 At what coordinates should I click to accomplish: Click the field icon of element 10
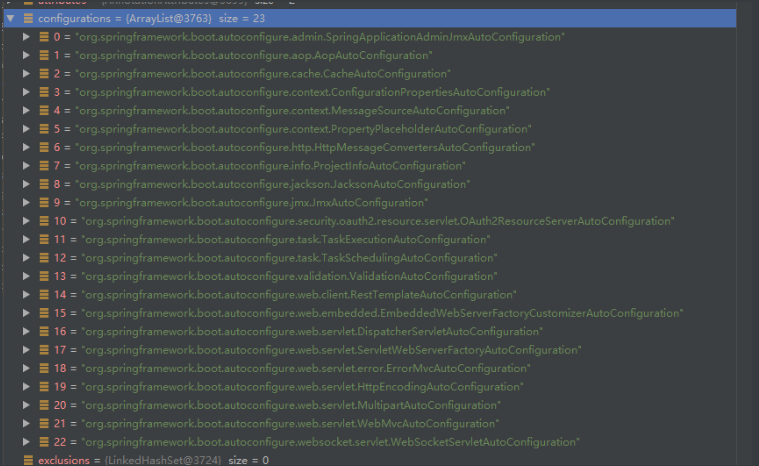44,221
